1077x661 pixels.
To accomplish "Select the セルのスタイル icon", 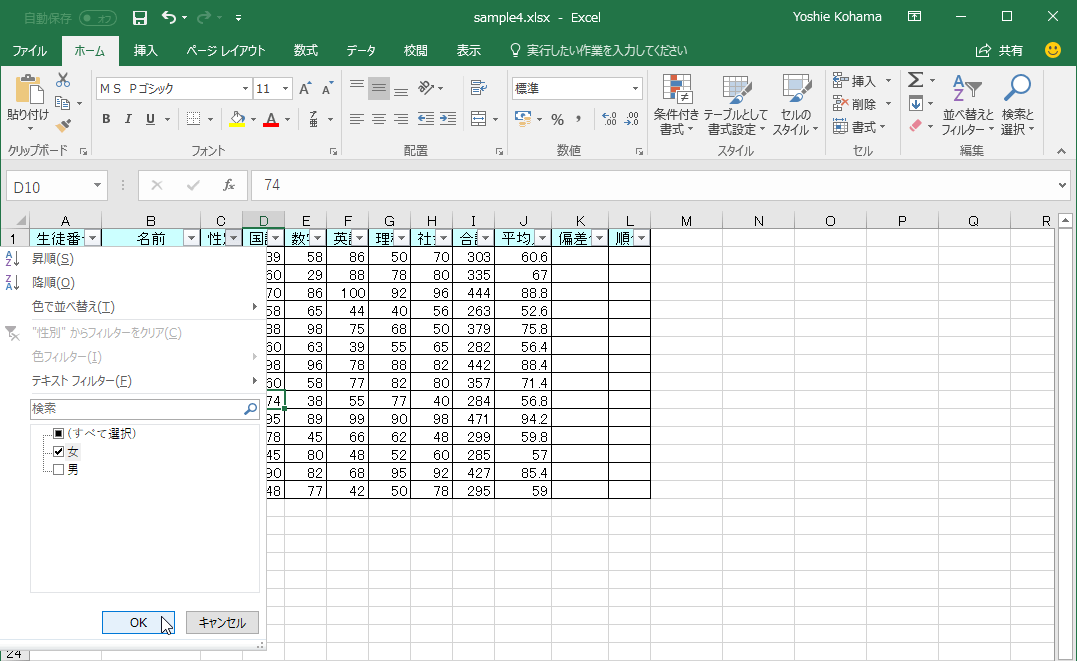I will click(x=795, y=103).
